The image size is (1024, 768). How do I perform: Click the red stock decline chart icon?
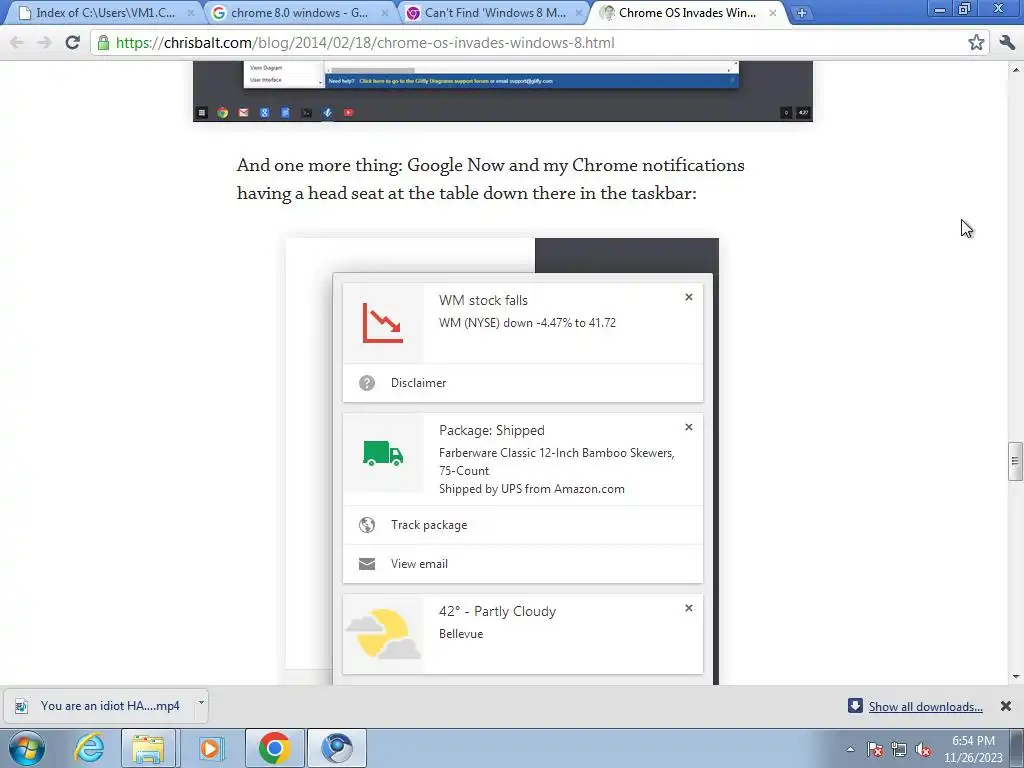[x=383, y=323]
